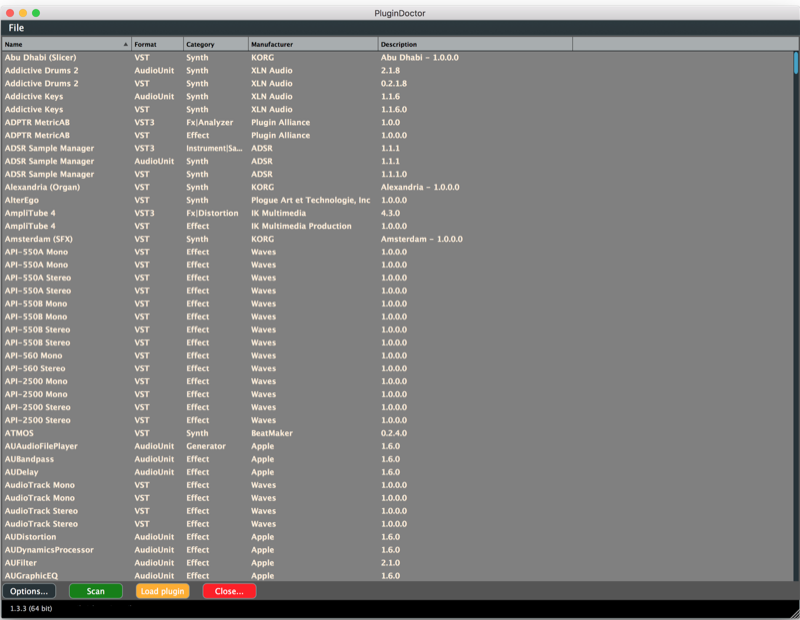Open the Options... button
Image resolution: width=800 pixels, height=620 pixels.
click(x=29, y=591)
